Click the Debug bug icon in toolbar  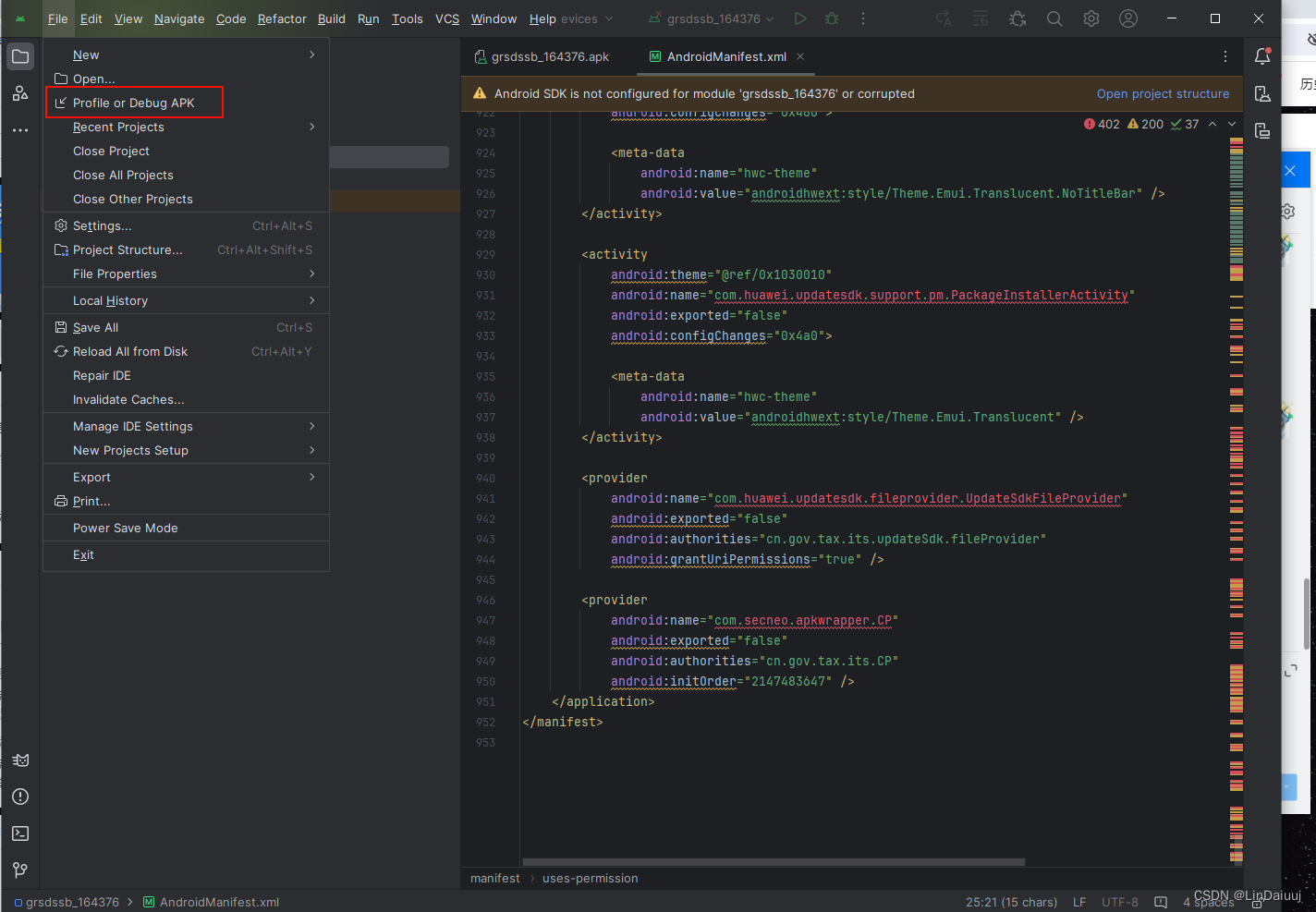point(832,18)
